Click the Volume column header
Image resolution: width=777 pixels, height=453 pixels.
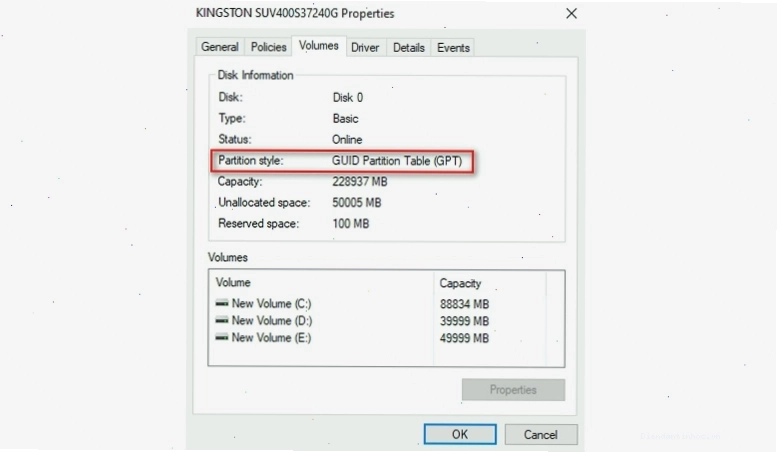coord(321,283)
